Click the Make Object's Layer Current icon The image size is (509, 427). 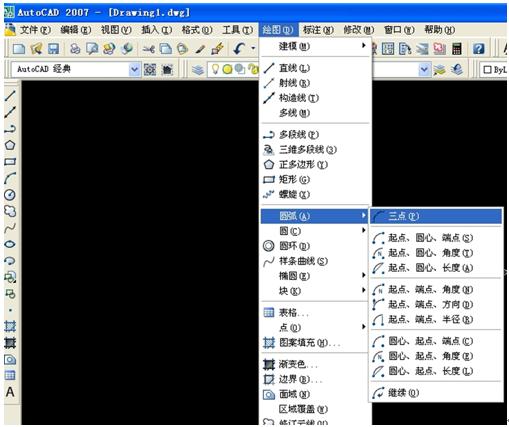coord(440,70)
